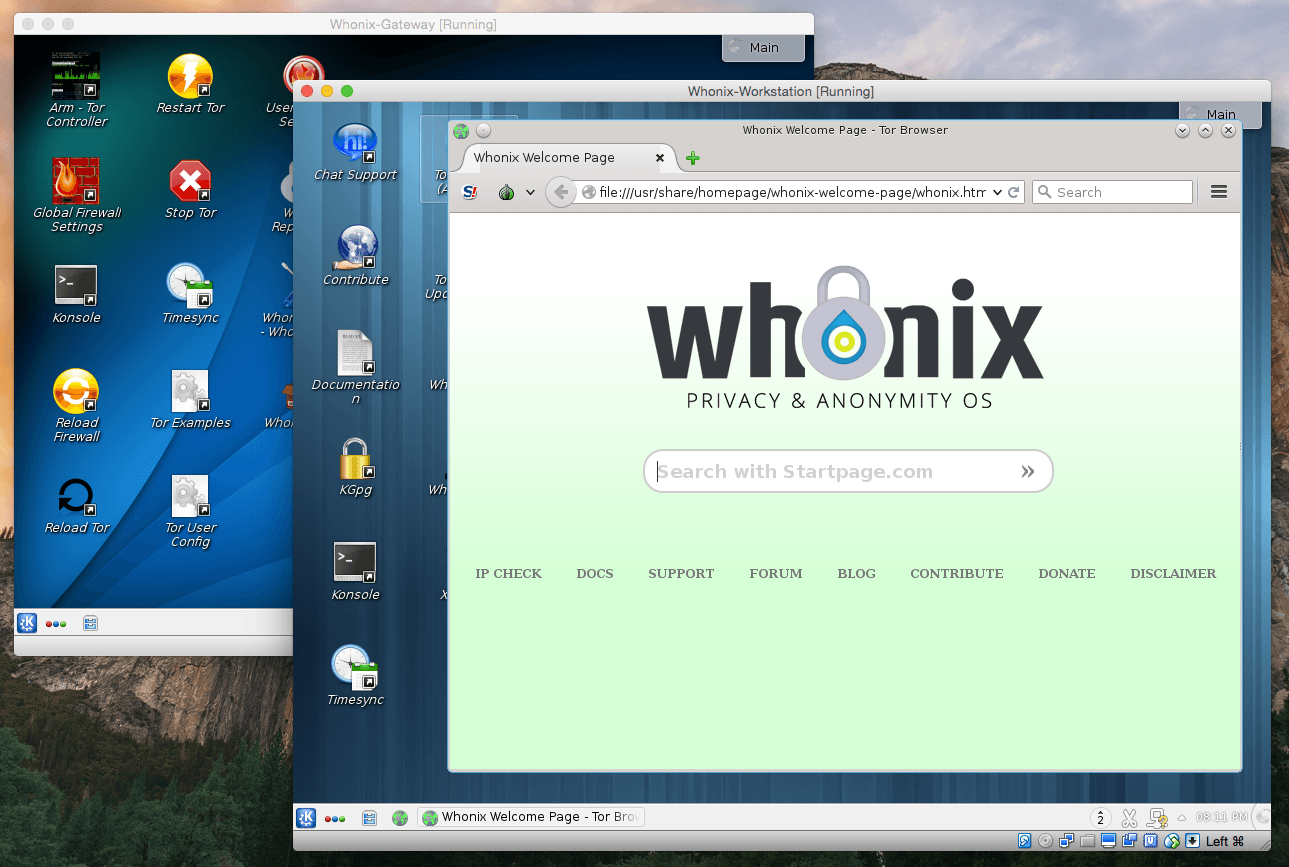Open Tor Examples on Gateway desktop
The image size is (1289, 867).
[x=190, y=392]
